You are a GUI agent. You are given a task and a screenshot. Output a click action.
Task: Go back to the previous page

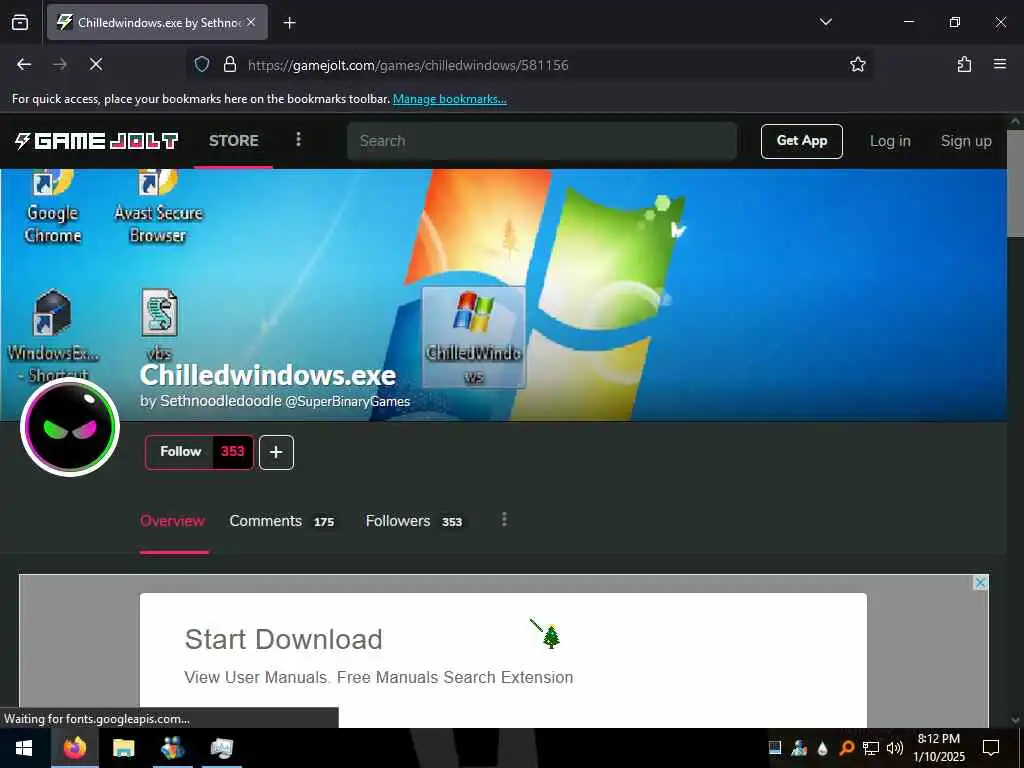(x=24, y=64)
